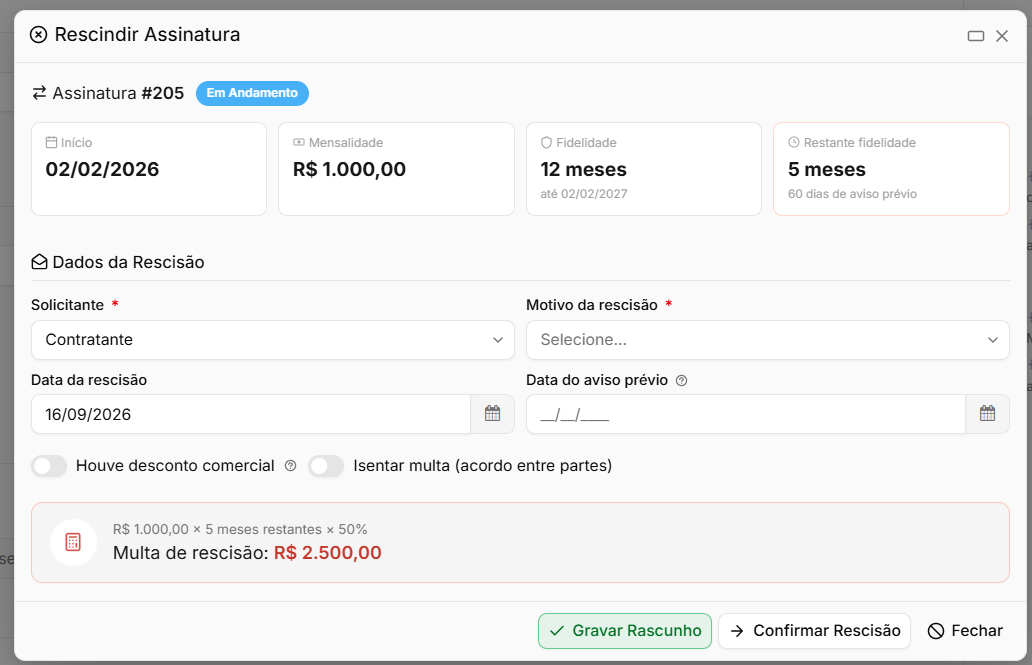Click the Início date 02/02/2026
This screenshot has height=665, width=1032.
pos(102,169)
